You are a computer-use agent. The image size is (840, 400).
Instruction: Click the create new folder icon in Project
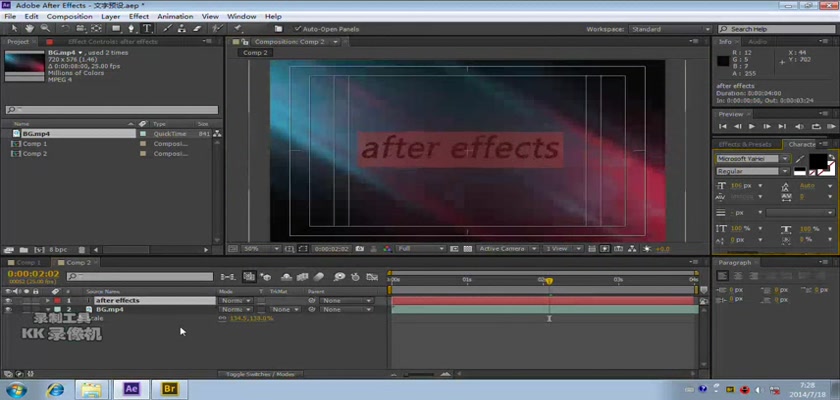[24, 250]
